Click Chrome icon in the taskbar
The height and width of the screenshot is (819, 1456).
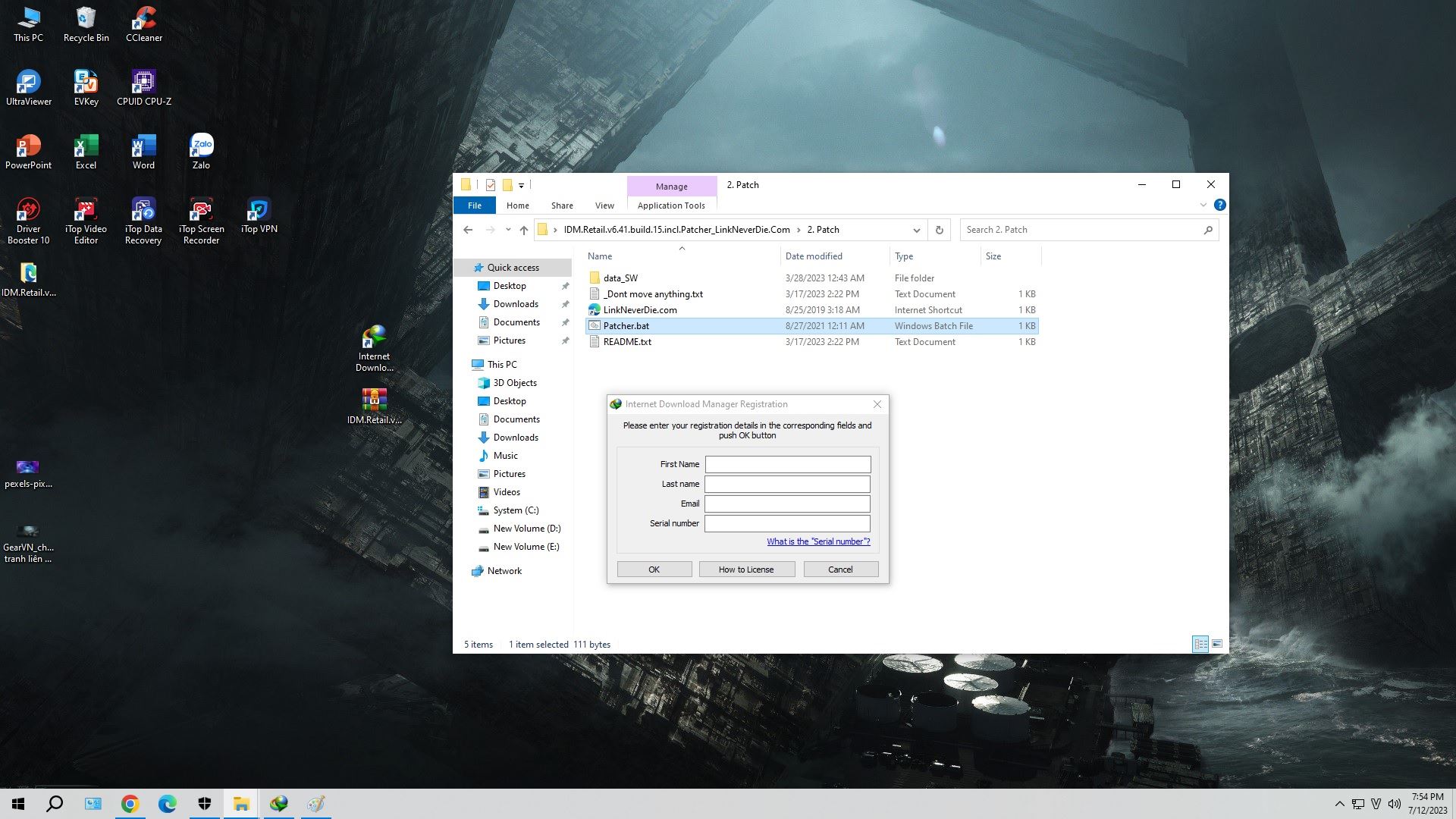(130, 804)
